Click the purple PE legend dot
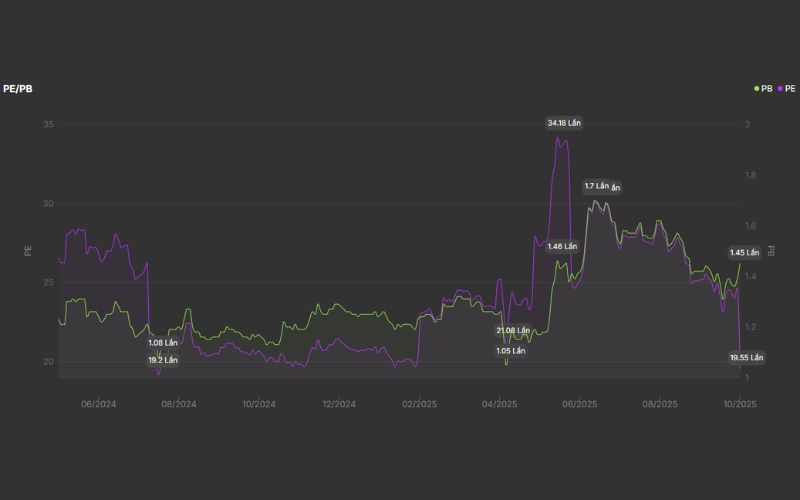Viewport: 800px width, 500px height. click(779, 89)
